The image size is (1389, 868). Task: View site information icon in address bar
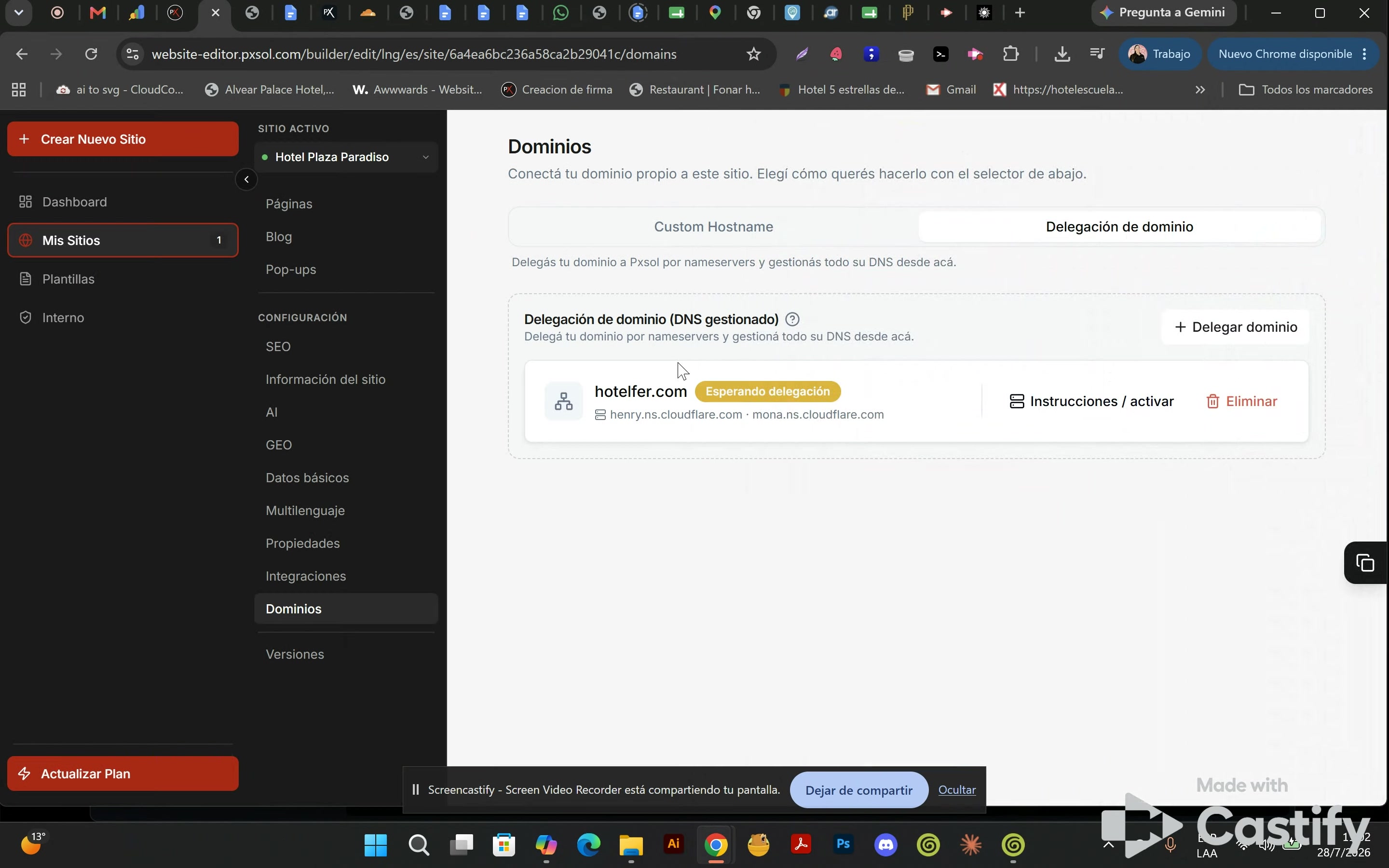(133, 54)
